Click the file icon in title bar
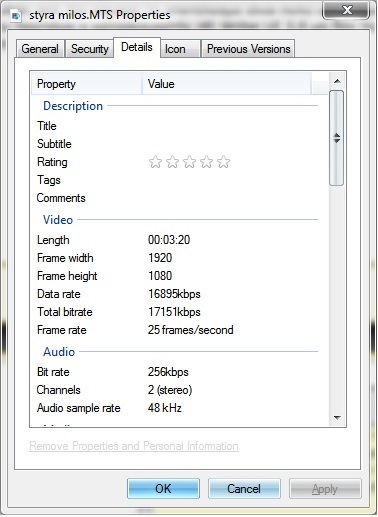Screen dimensions: 378x517 point(16,15)
